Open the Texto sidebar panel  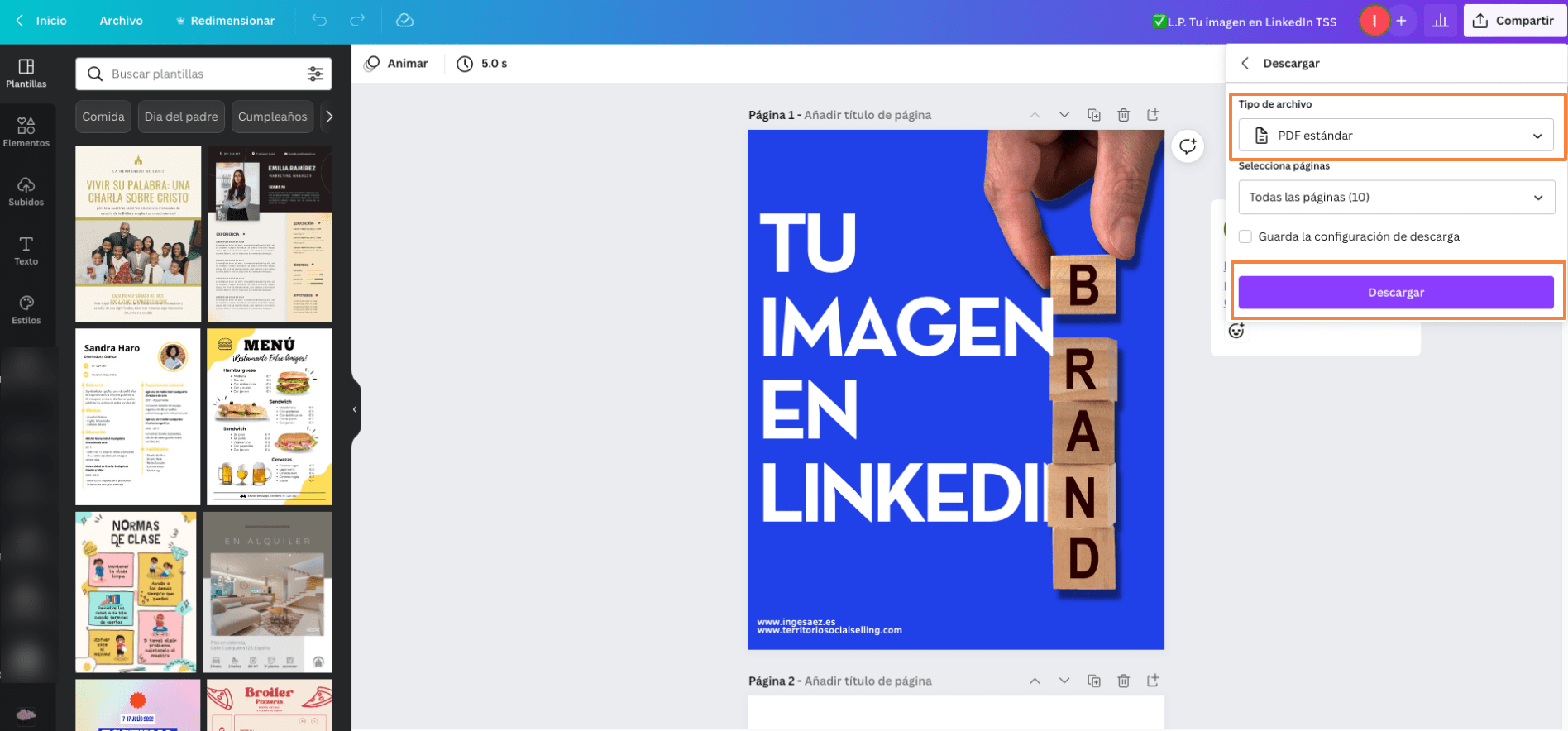coord(26,251)
